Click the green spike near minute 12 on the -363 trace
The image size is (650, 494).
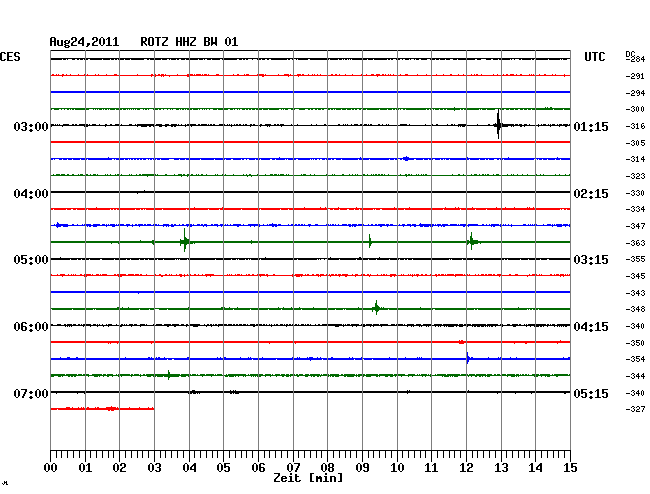[x=472, y=242]
